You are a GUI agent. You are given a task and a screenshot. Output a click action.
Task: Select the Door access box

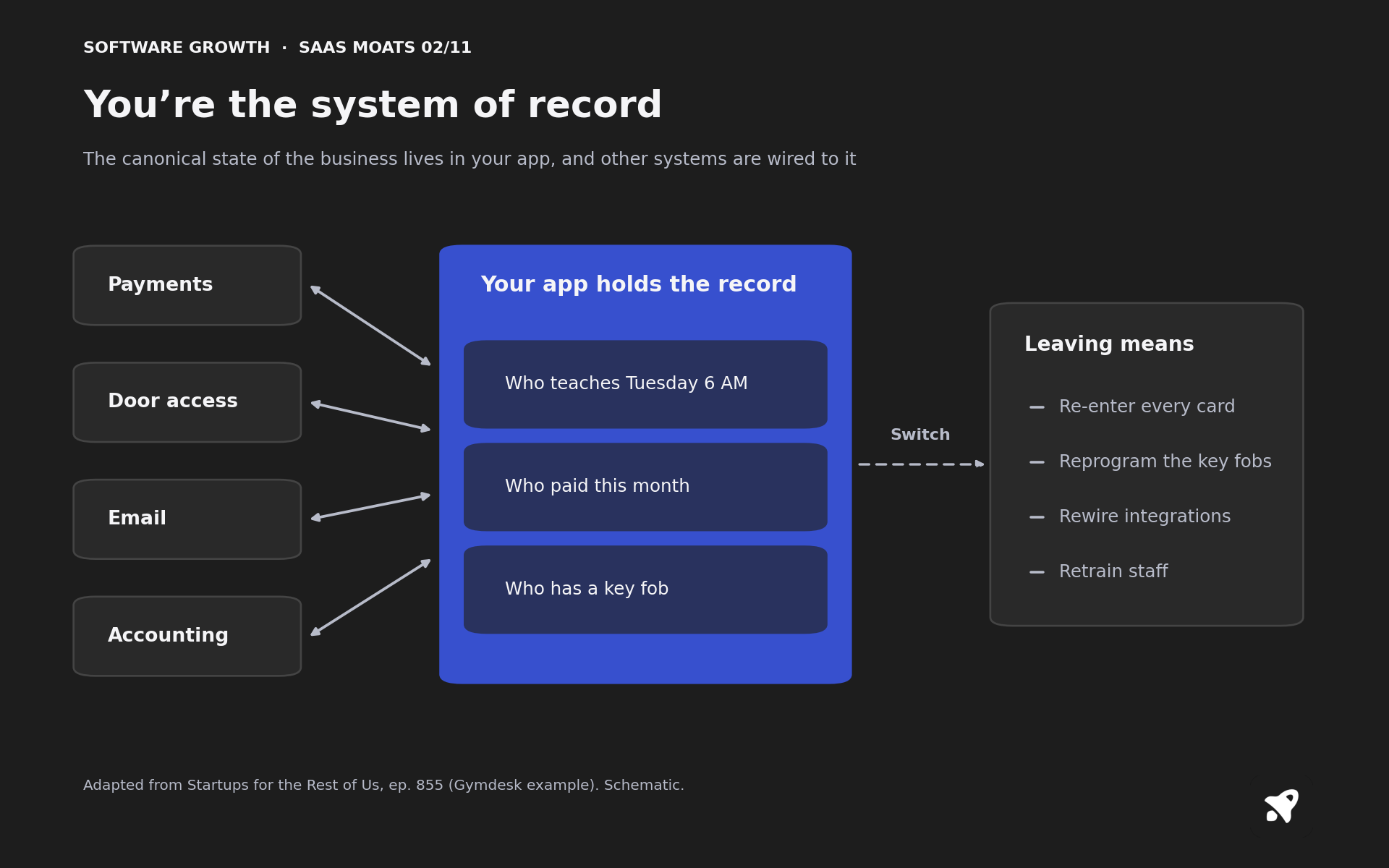(x=187, y=402)
